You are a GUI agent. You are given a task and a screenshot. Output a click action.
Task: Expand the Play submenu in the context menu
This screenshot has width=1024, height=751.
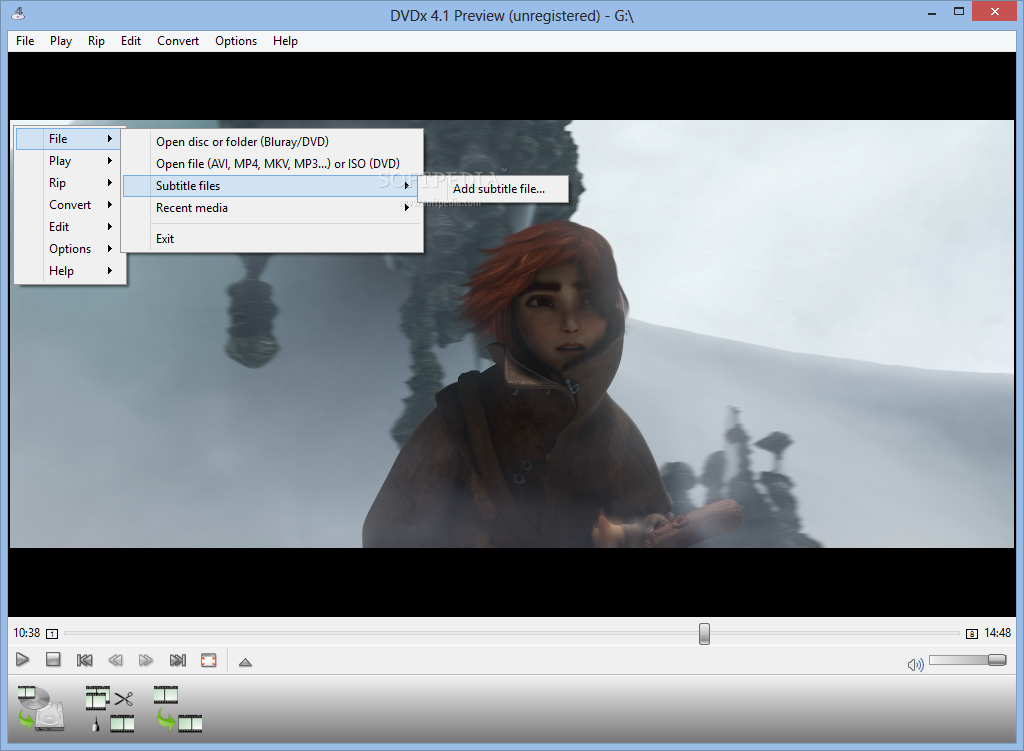coord(68,161)
